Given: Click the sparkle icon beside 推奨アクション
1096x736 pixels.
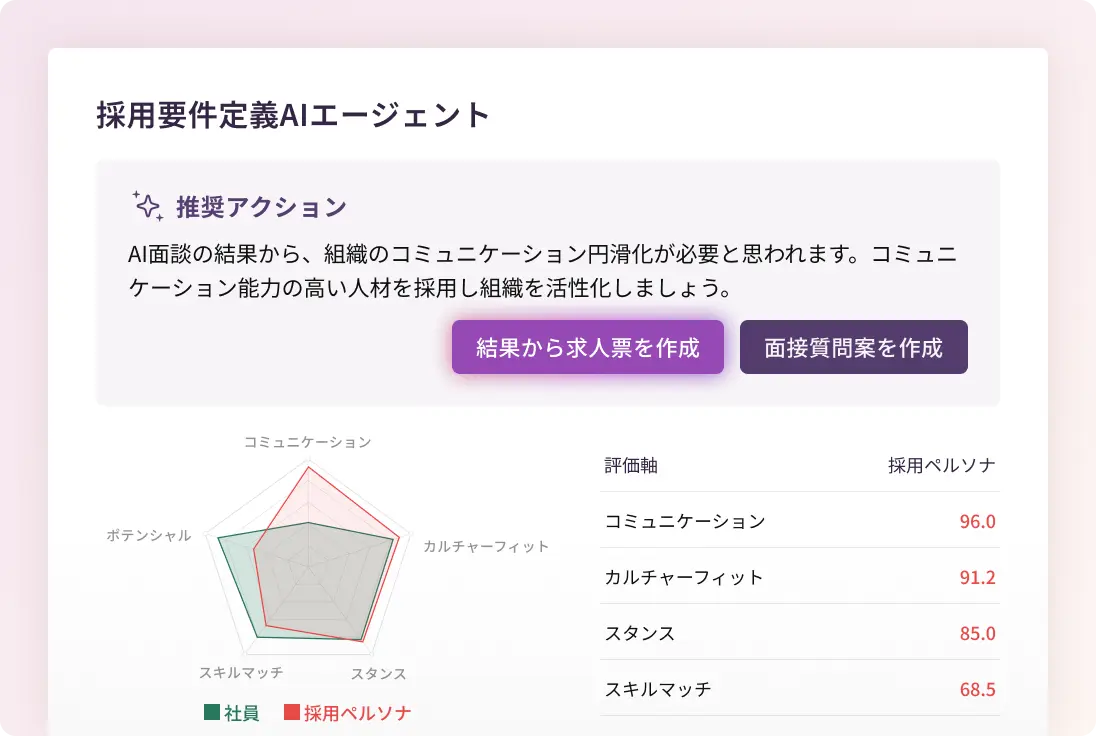Looking at the screenshot, I should 147,206.
